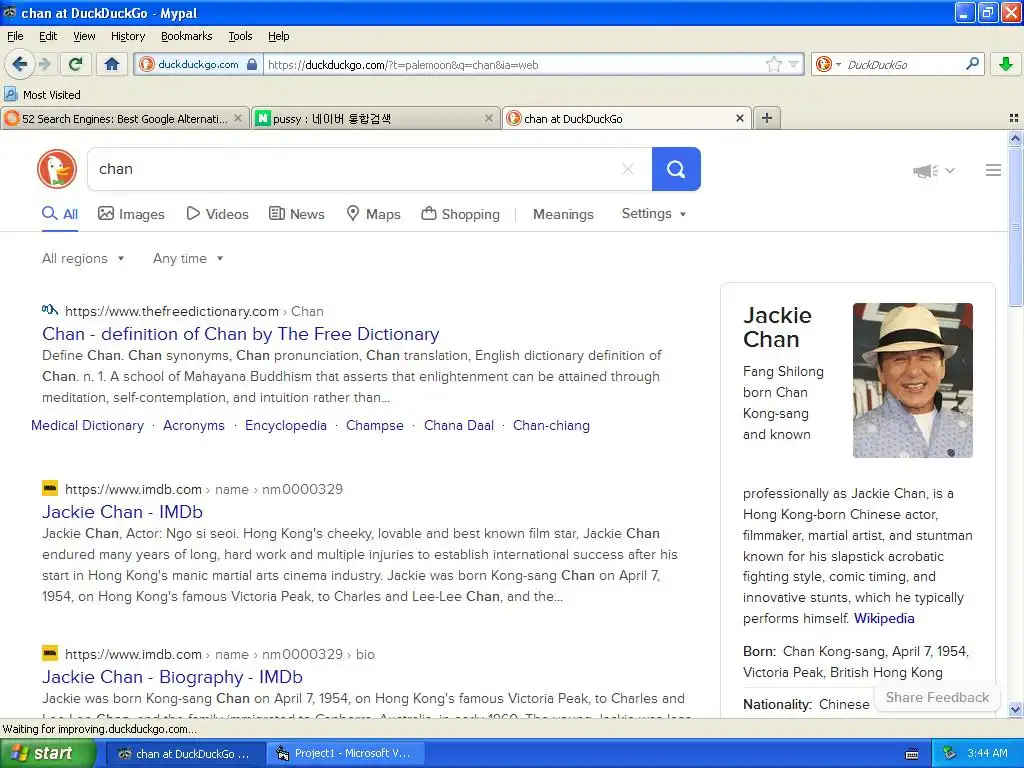
Task: Switch to the News results tab
Action: [x=296, y=214]
